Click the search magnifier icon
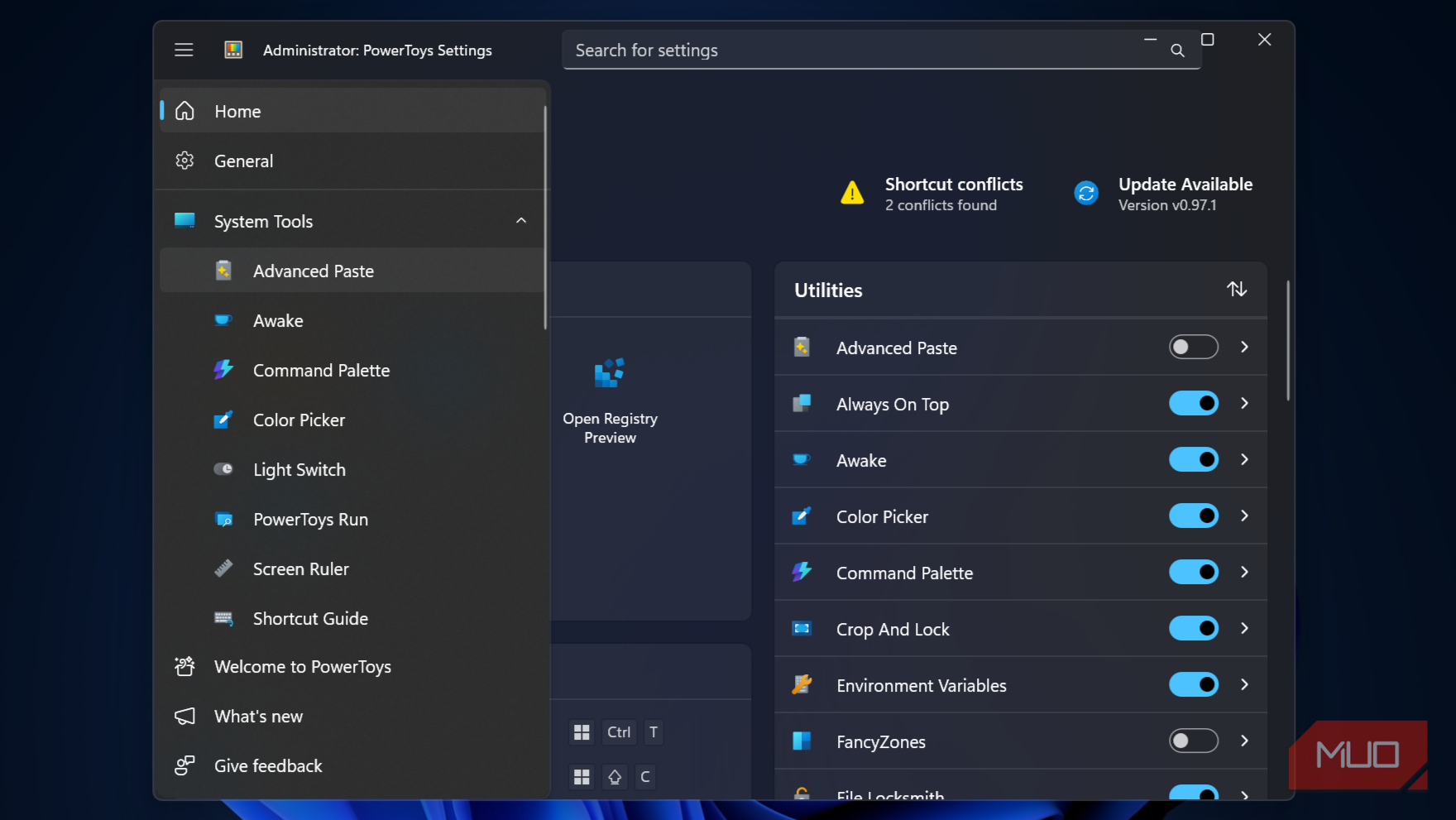The image size is (1456, 820). [x=1177, y=50]
